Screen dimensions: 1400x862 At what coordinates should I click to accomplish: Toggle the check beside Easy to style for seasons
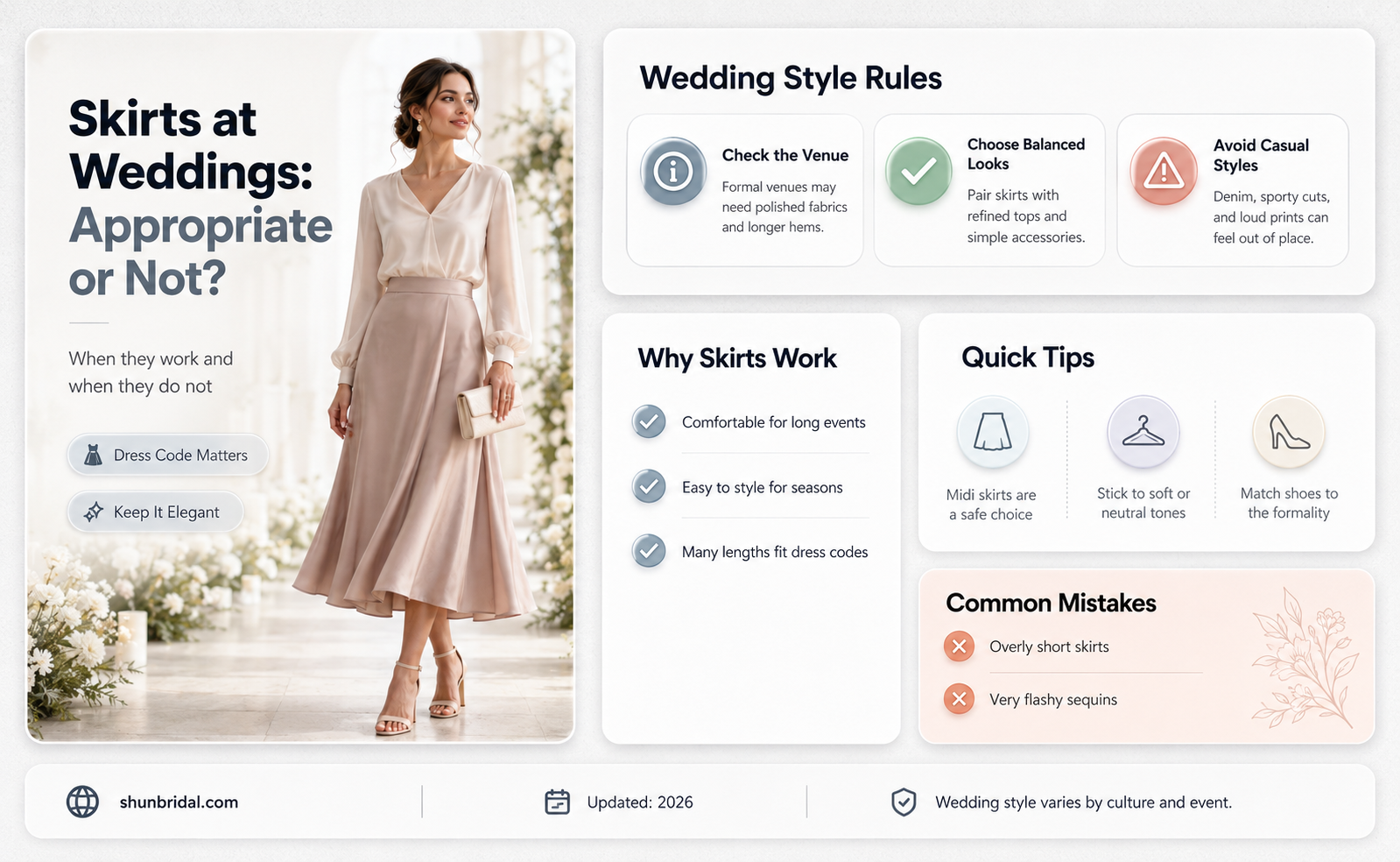pyautogui.click(x=649, y=486)
